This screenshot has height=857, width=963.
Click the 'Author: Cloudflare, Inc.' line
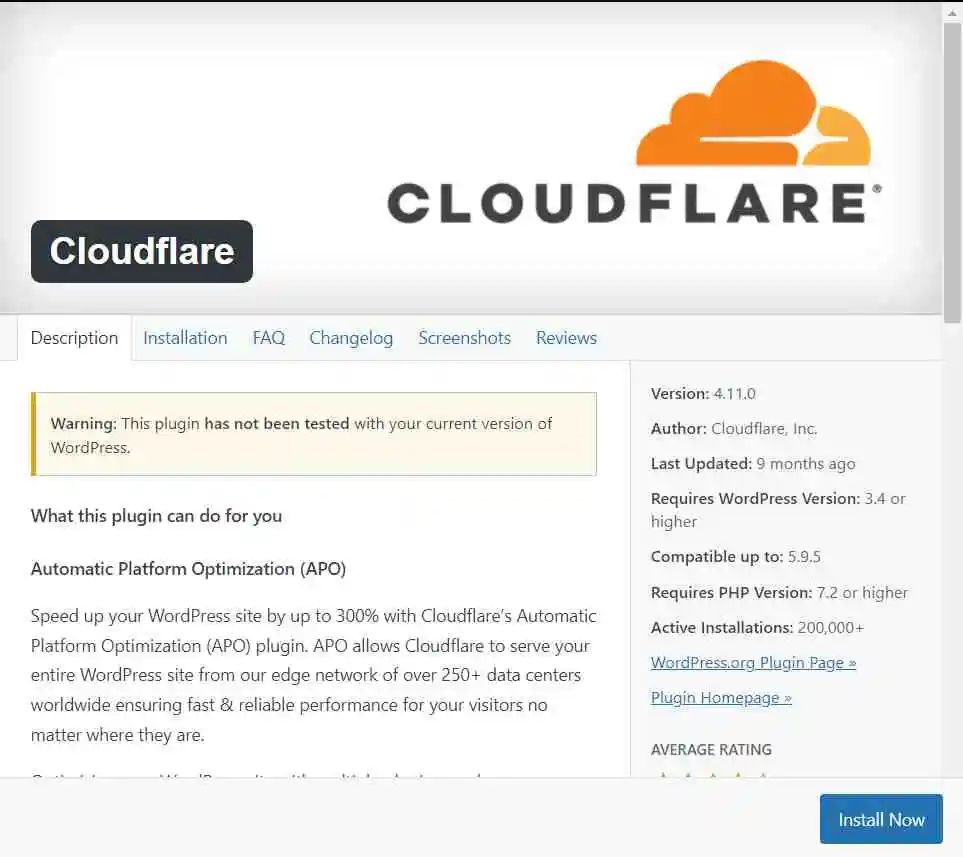734,429
